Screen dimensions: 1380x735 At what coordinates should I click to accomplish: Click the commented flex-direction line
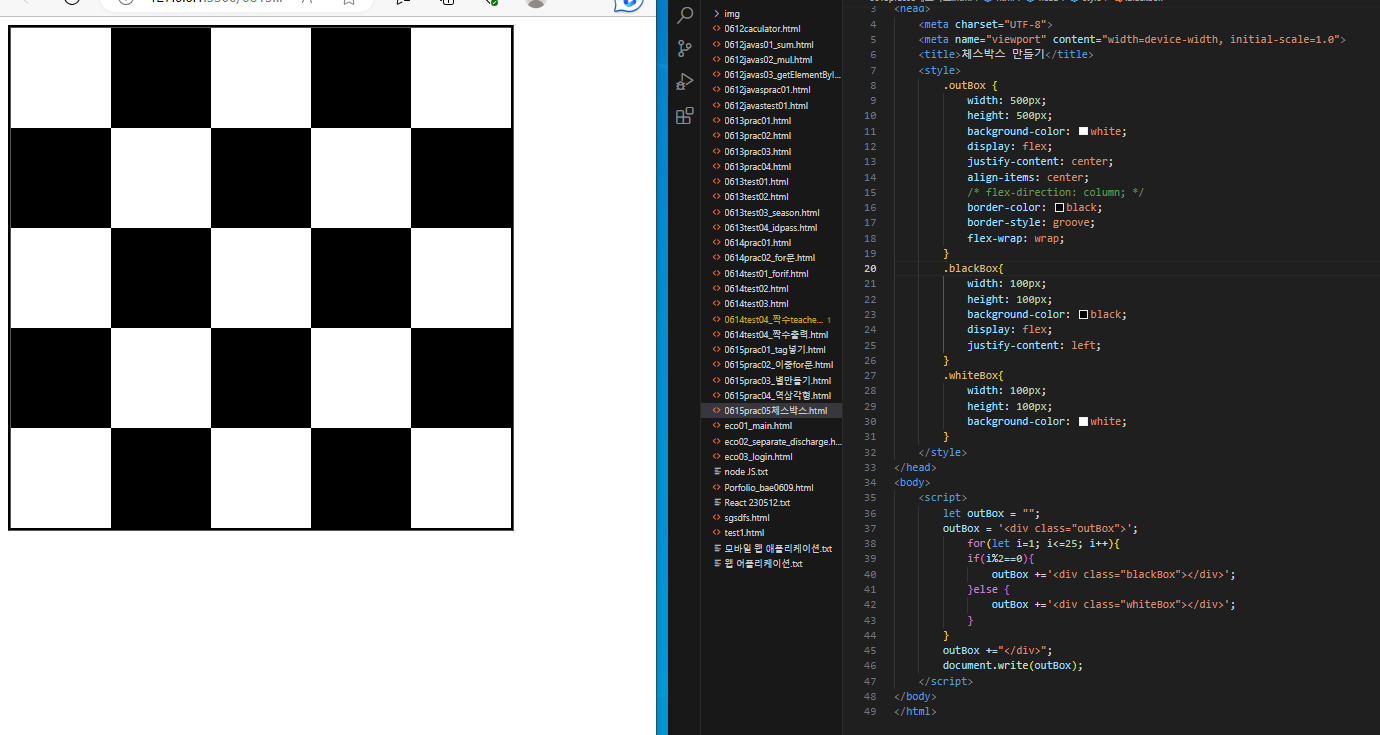point(1056,192)
